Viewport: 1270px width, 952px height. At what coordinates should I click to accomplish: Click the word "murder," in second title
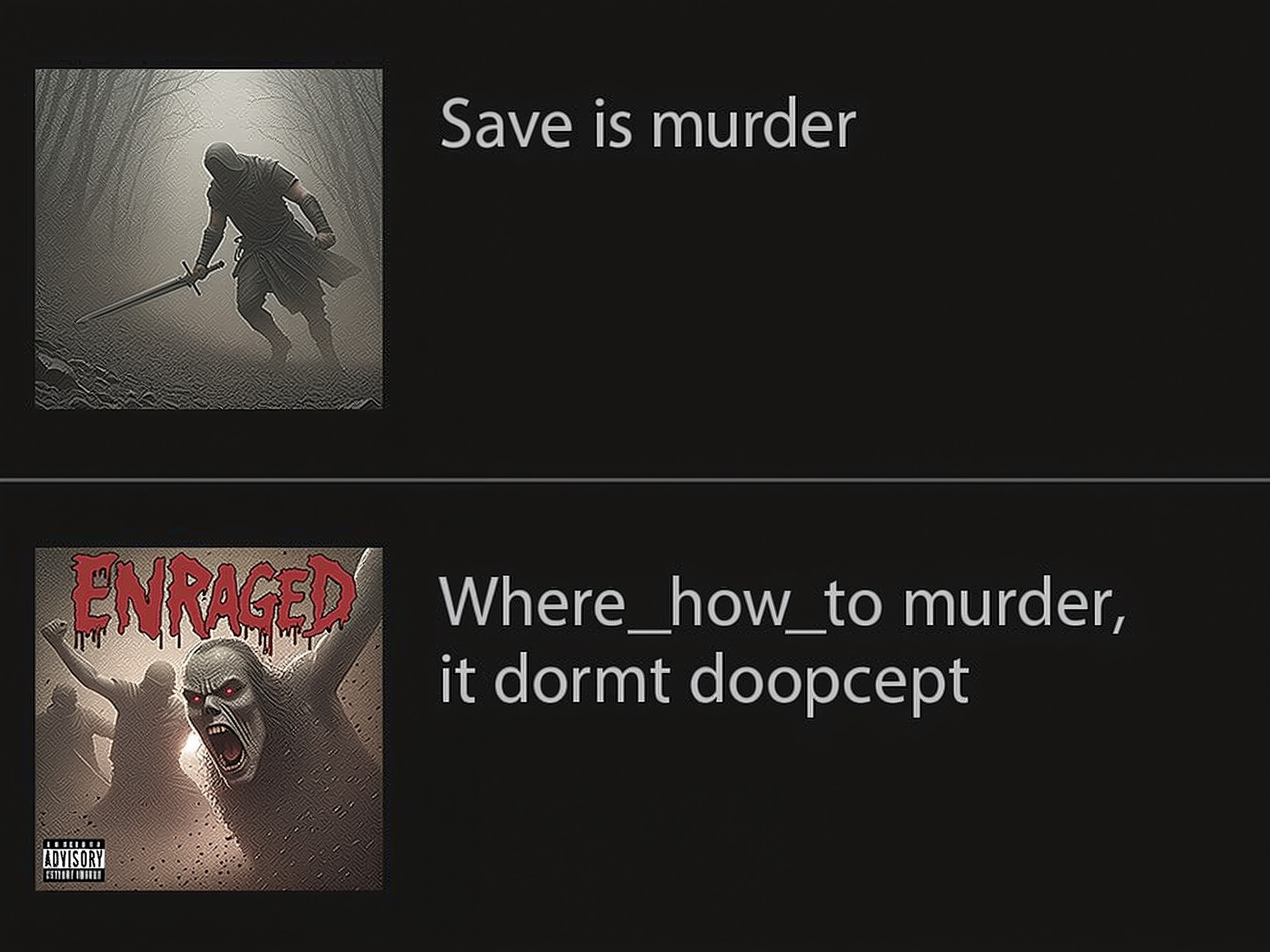coord(1013,602)
